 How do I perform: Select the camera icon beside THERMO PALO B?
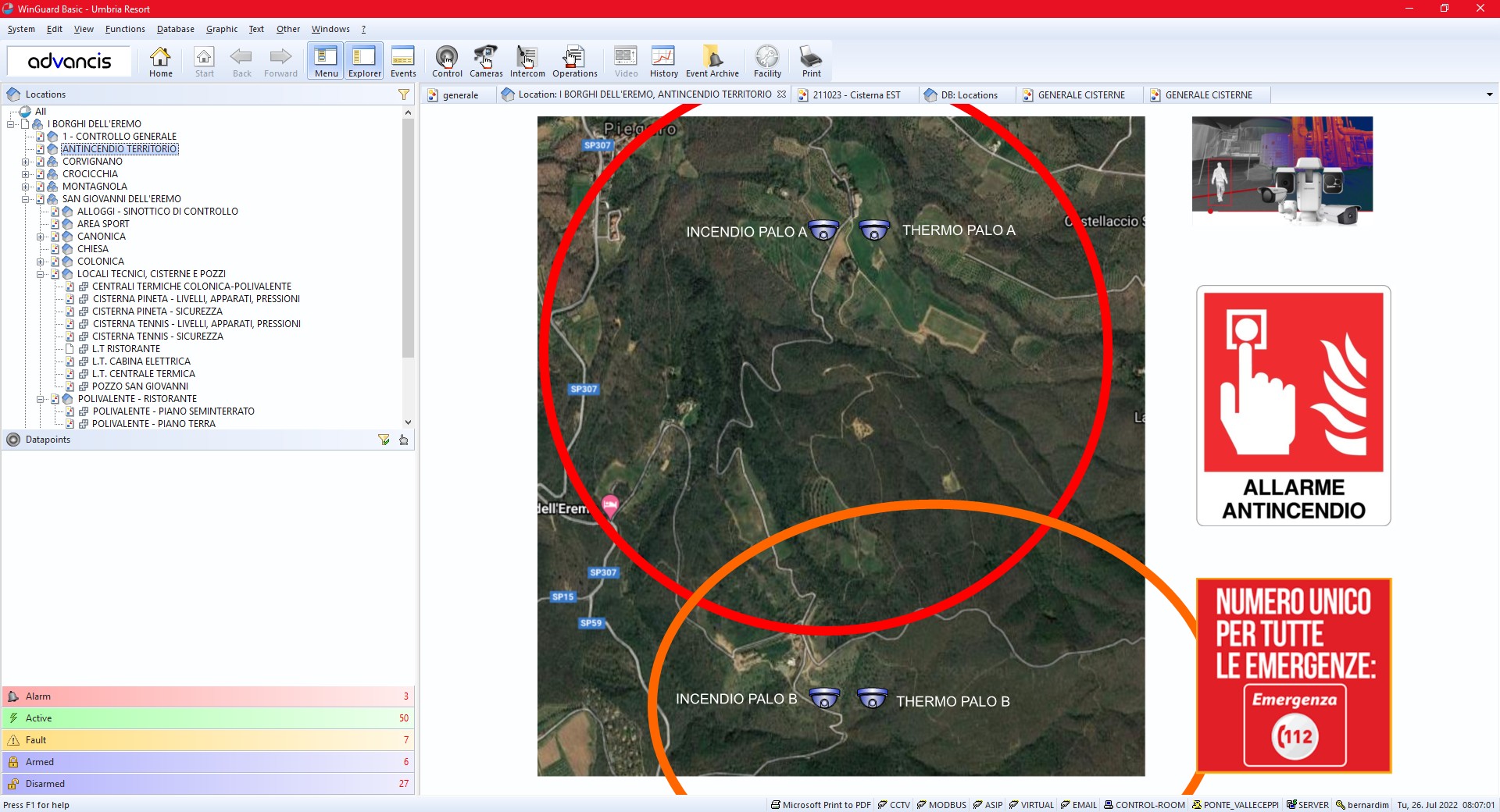(873, 698)
